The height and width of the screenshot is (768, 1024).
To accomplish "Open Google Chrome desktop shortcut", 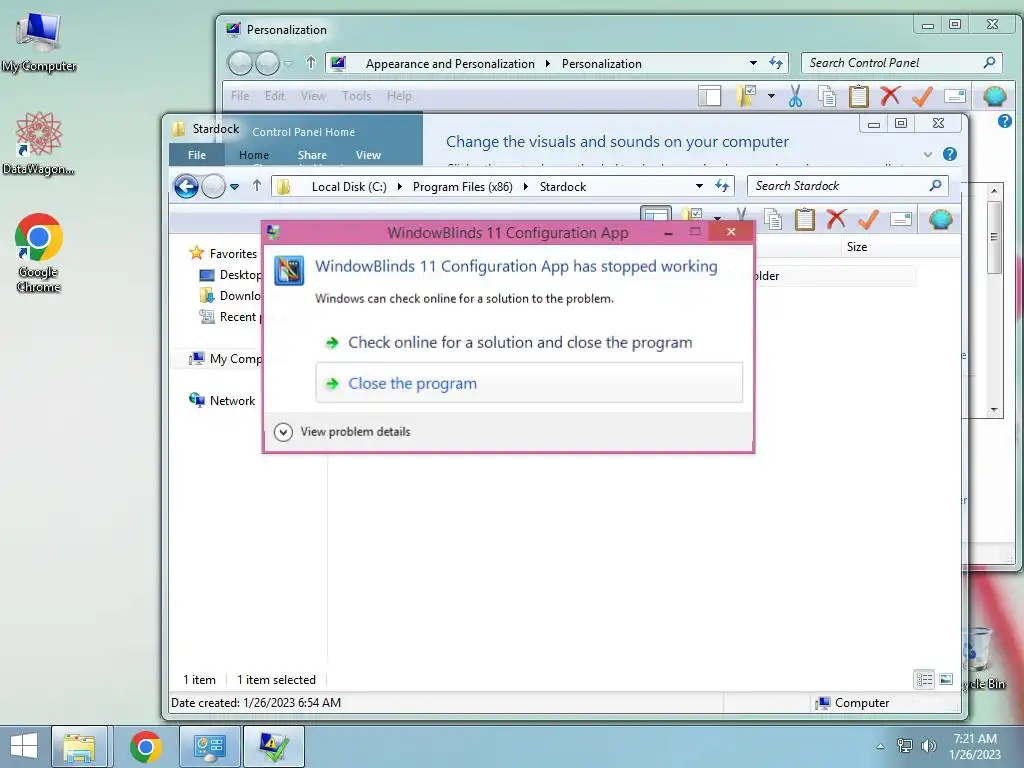I will click(x=39, y=252).
